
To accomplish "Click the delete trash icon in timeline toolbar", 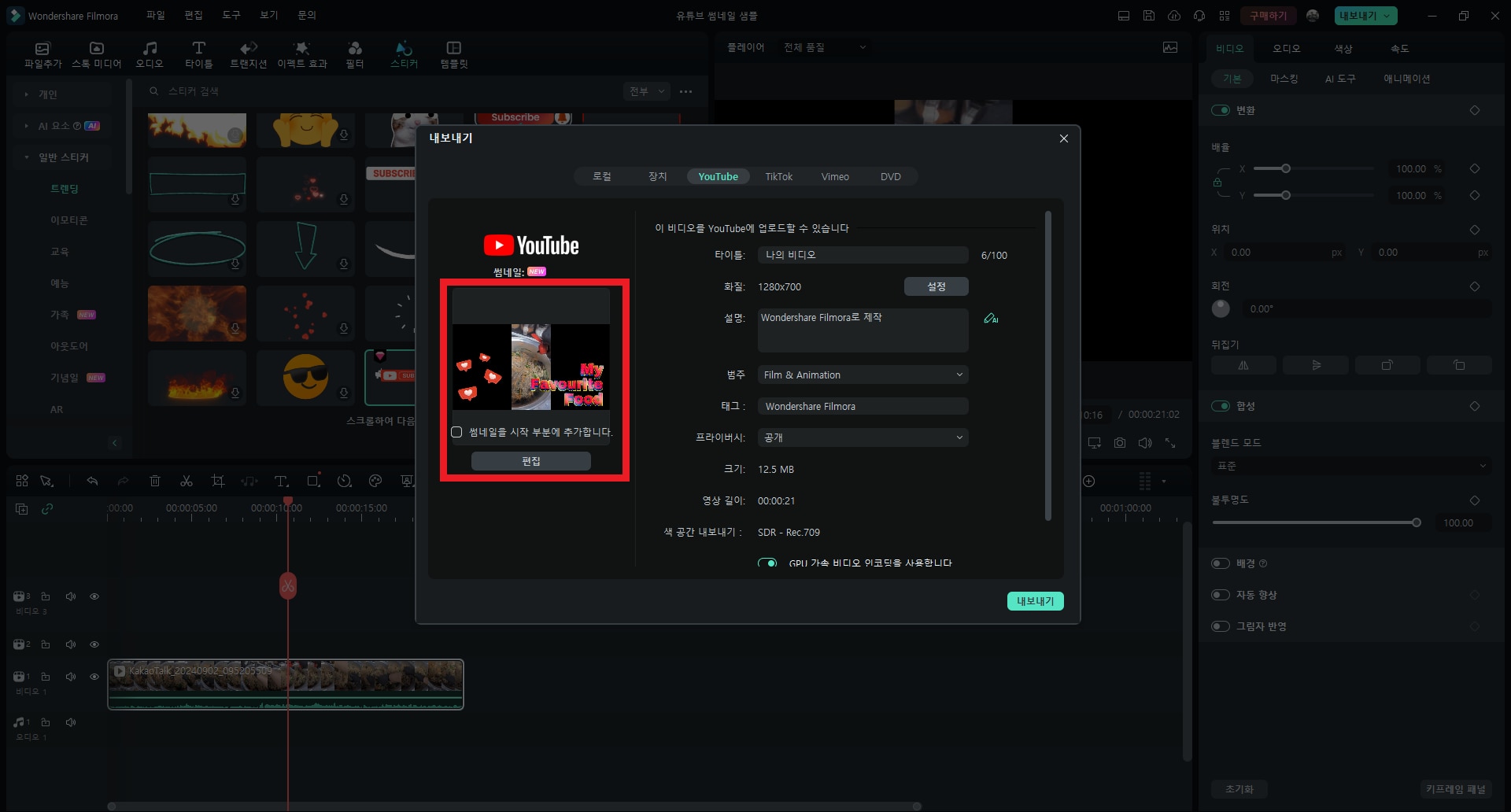I will click(155, 481).
